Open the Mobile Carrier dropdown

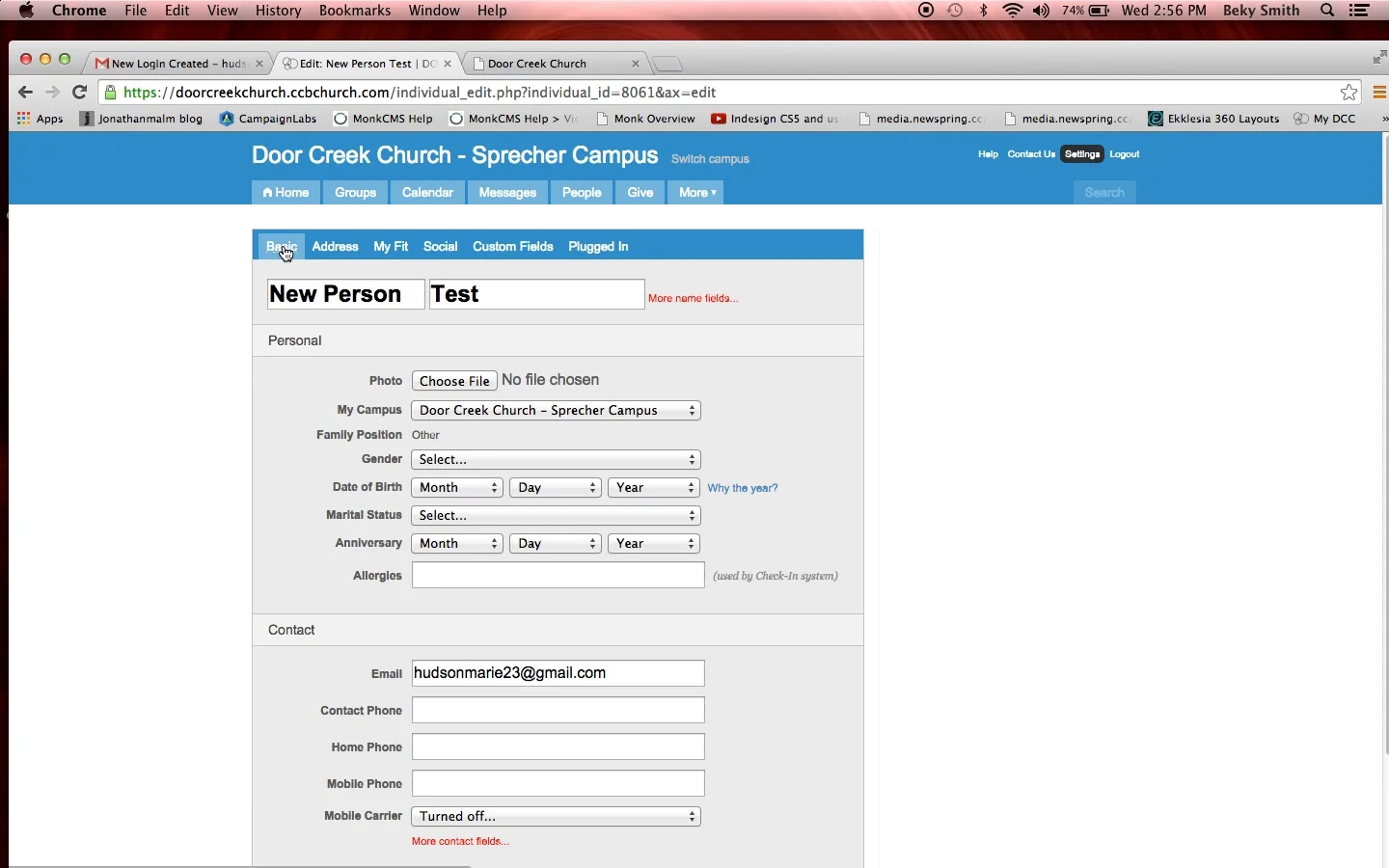click(557, 817)
